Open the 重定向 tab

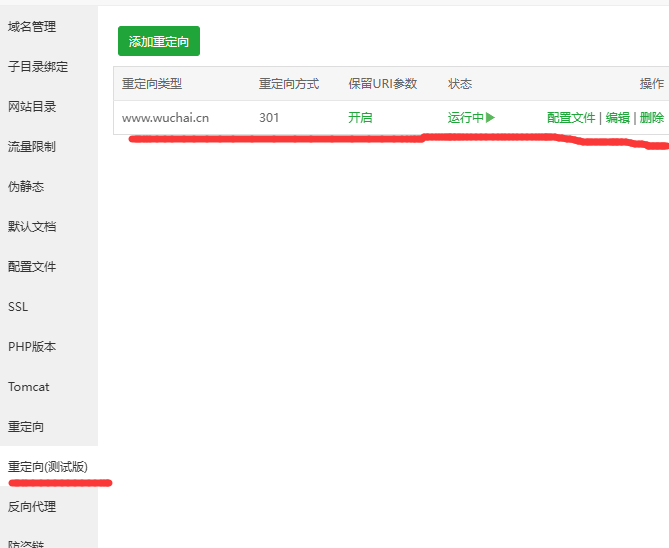pos(26,427)
